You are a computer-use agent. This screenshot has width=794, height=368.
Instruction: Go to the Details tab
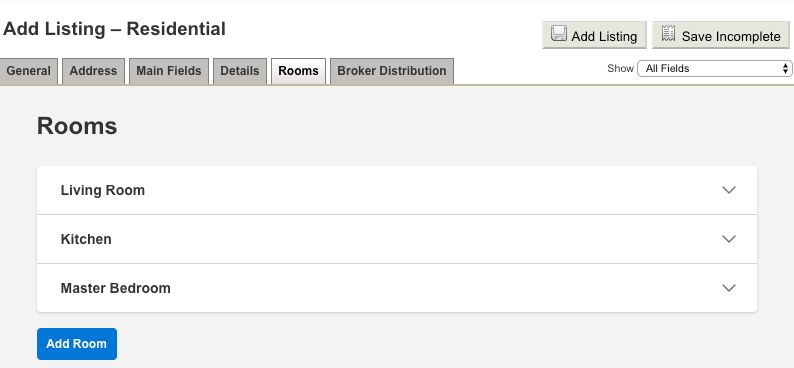click(240, 71)
